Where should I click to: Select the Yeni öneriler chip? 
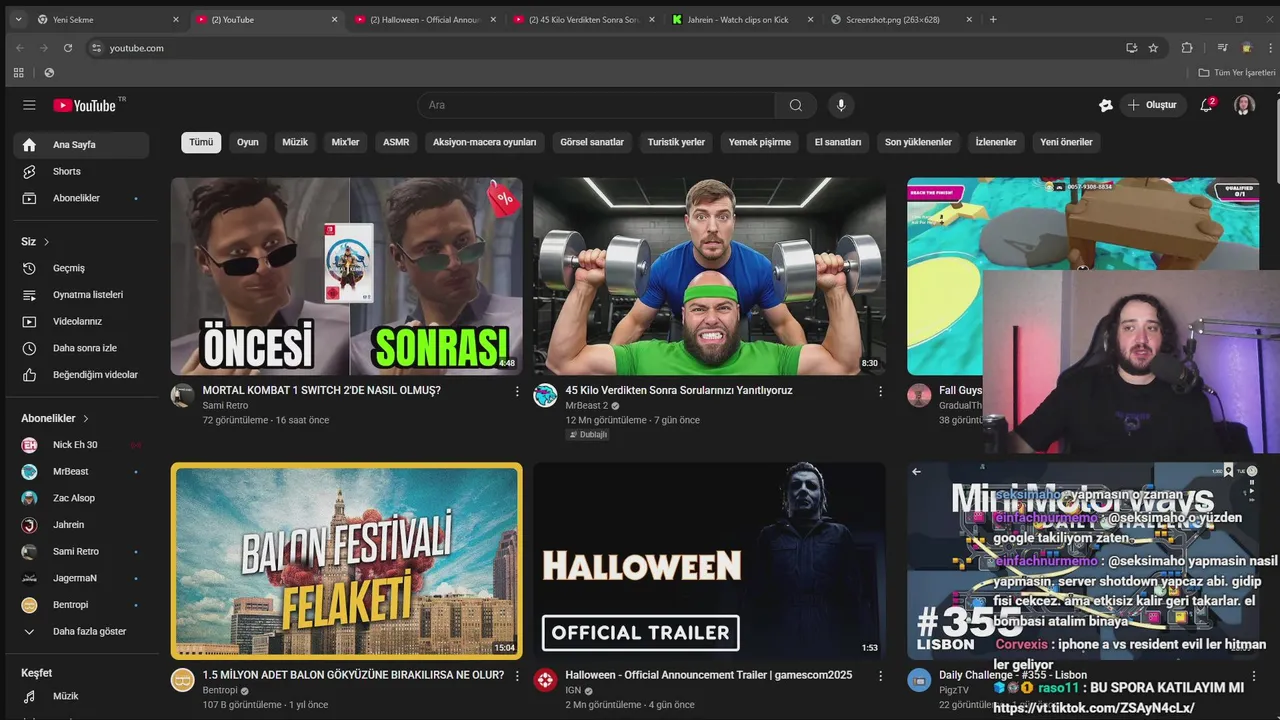1066,142
